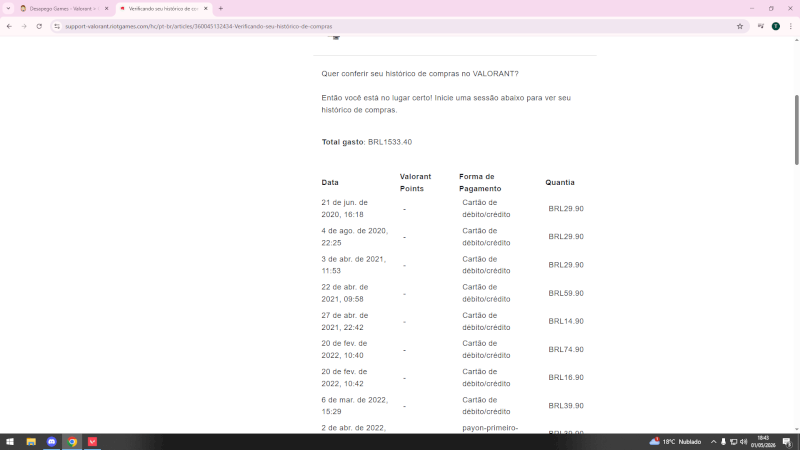Open the volume tray icon
The image size is (800, 450).
point(743,442)
